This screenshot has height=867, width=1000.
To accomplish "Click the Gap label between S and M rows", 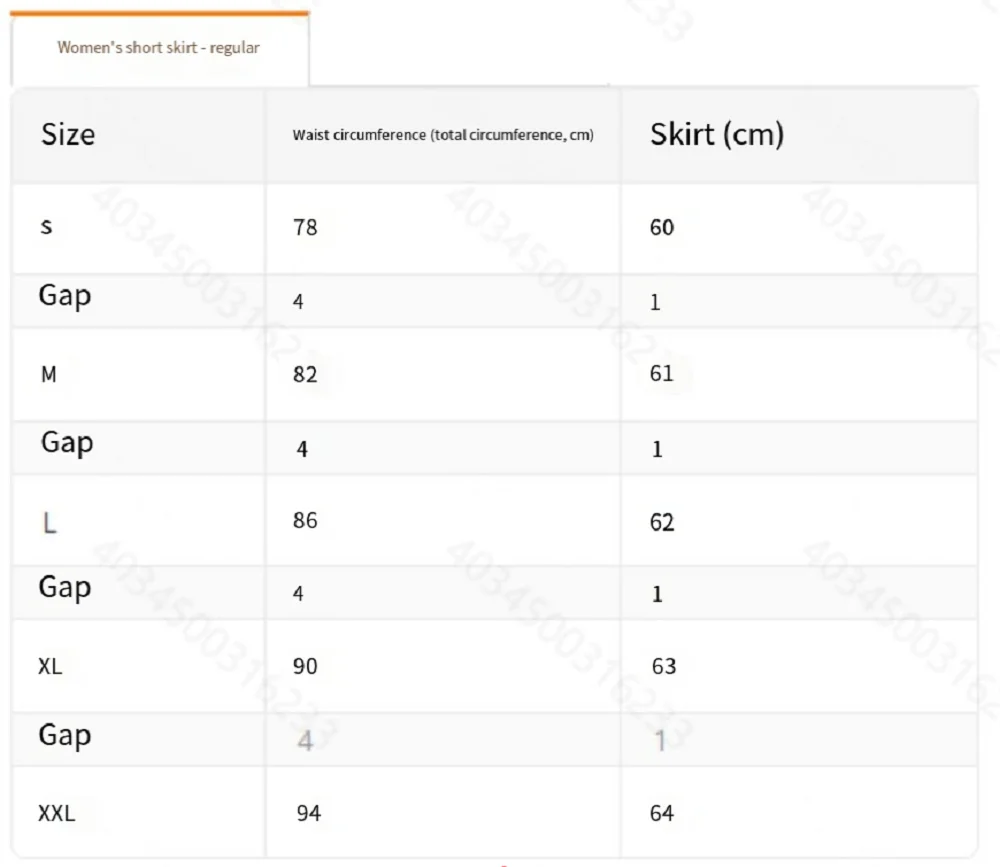I will point(65,296).
